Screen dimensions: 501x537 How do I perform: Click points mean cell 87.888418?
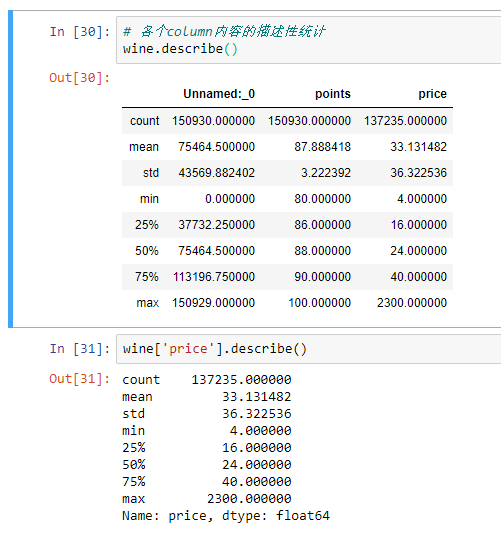pos(323,147)
